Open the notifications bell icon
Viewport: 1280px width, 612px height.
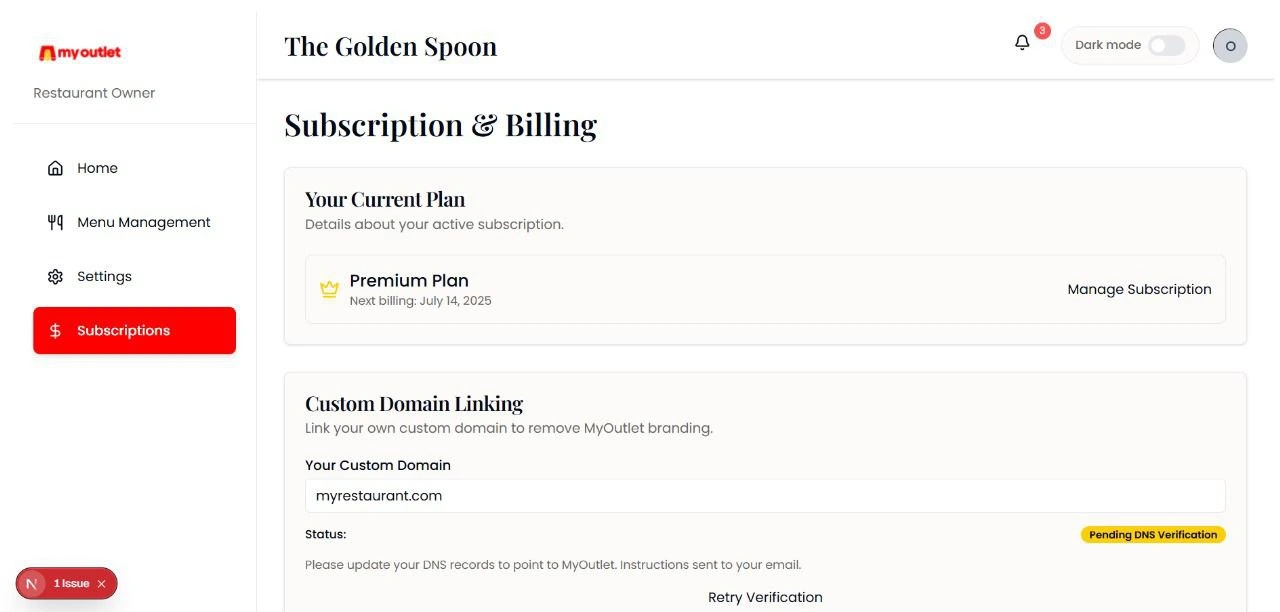(x=1022, y=43)
